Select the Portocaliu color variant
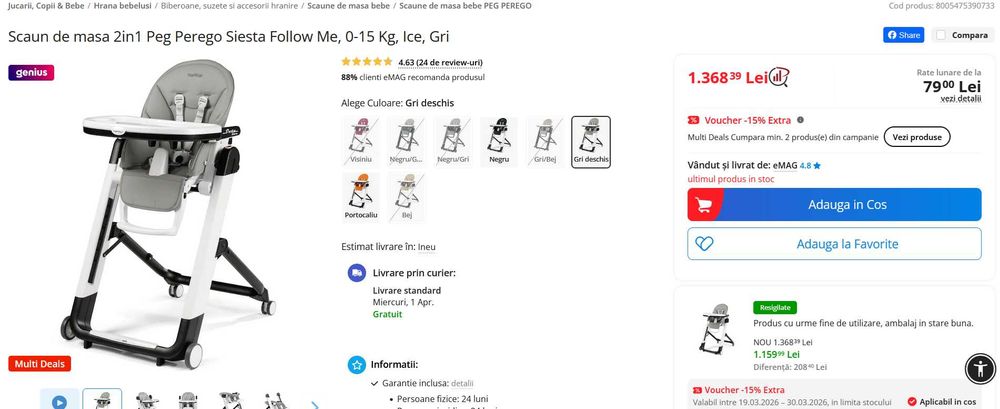Screen dimensions: 1000x409 tap(361, 197)
